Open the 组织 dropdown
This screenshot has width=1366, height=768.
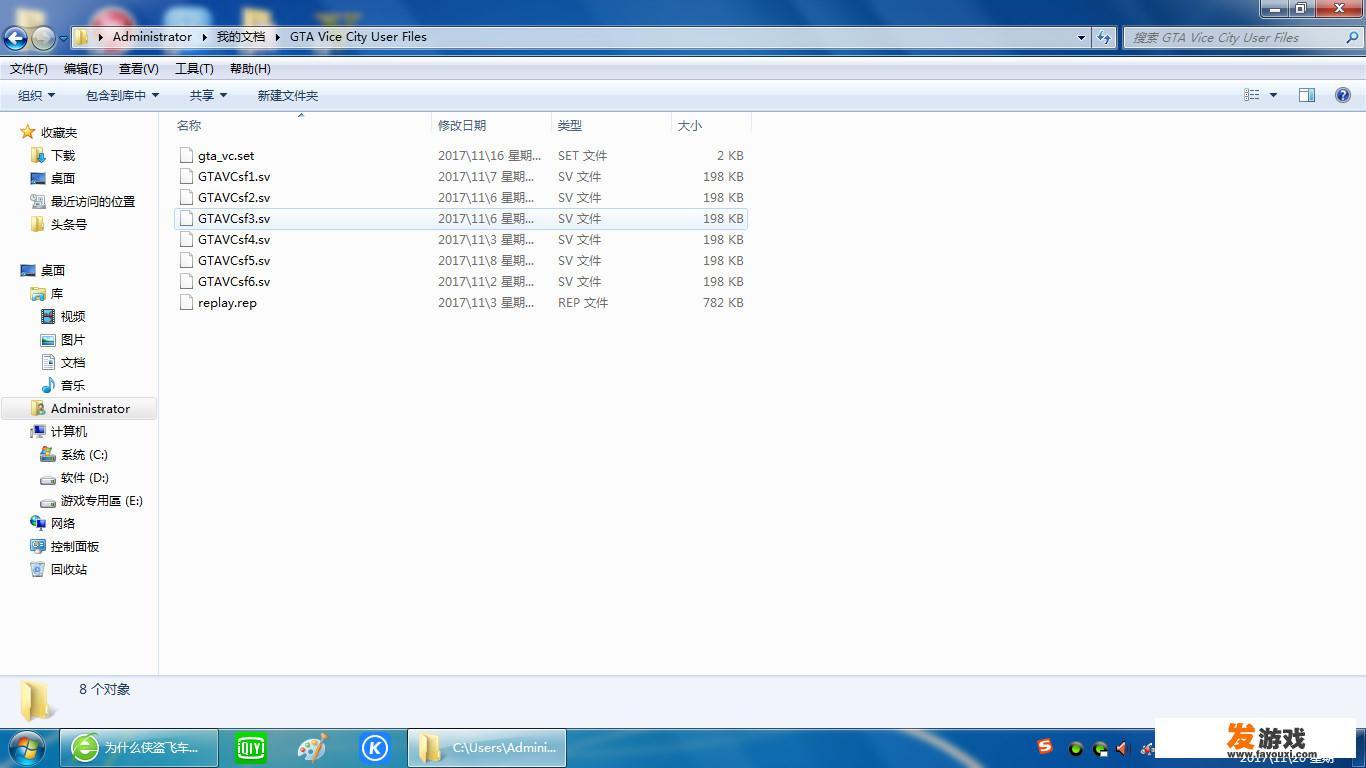pos(36,95)
